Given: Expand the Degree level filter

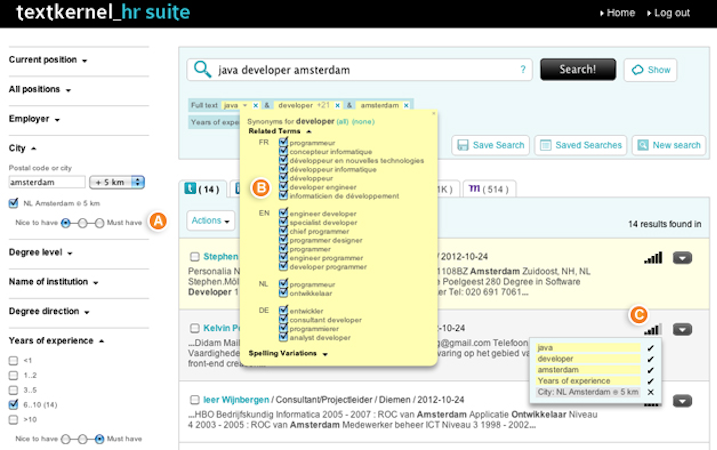Looking at the screenshot, I should [41, 252].
